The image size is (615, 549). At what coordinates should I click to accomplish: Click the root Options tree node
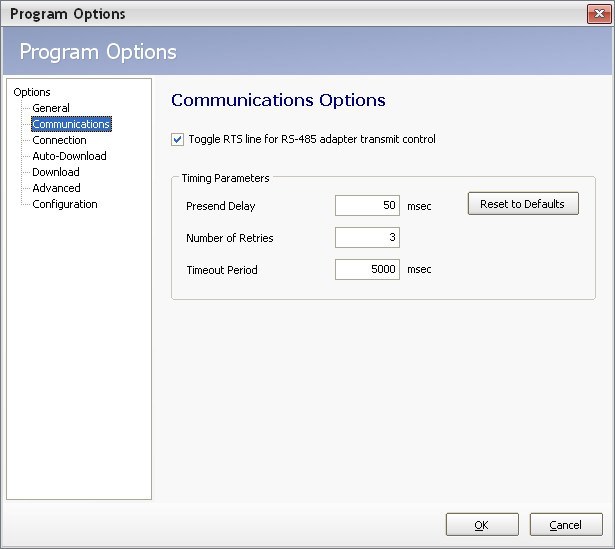[x=32, y=92]
